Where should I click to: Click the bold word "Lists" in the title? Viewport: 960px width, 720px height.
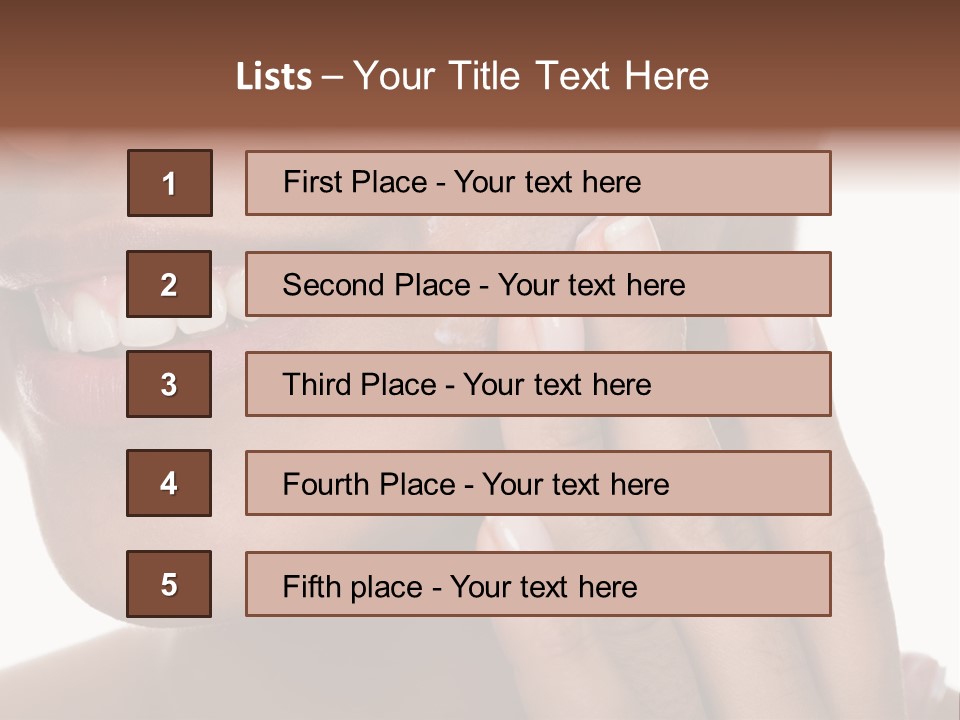click(x=273, y=76)
